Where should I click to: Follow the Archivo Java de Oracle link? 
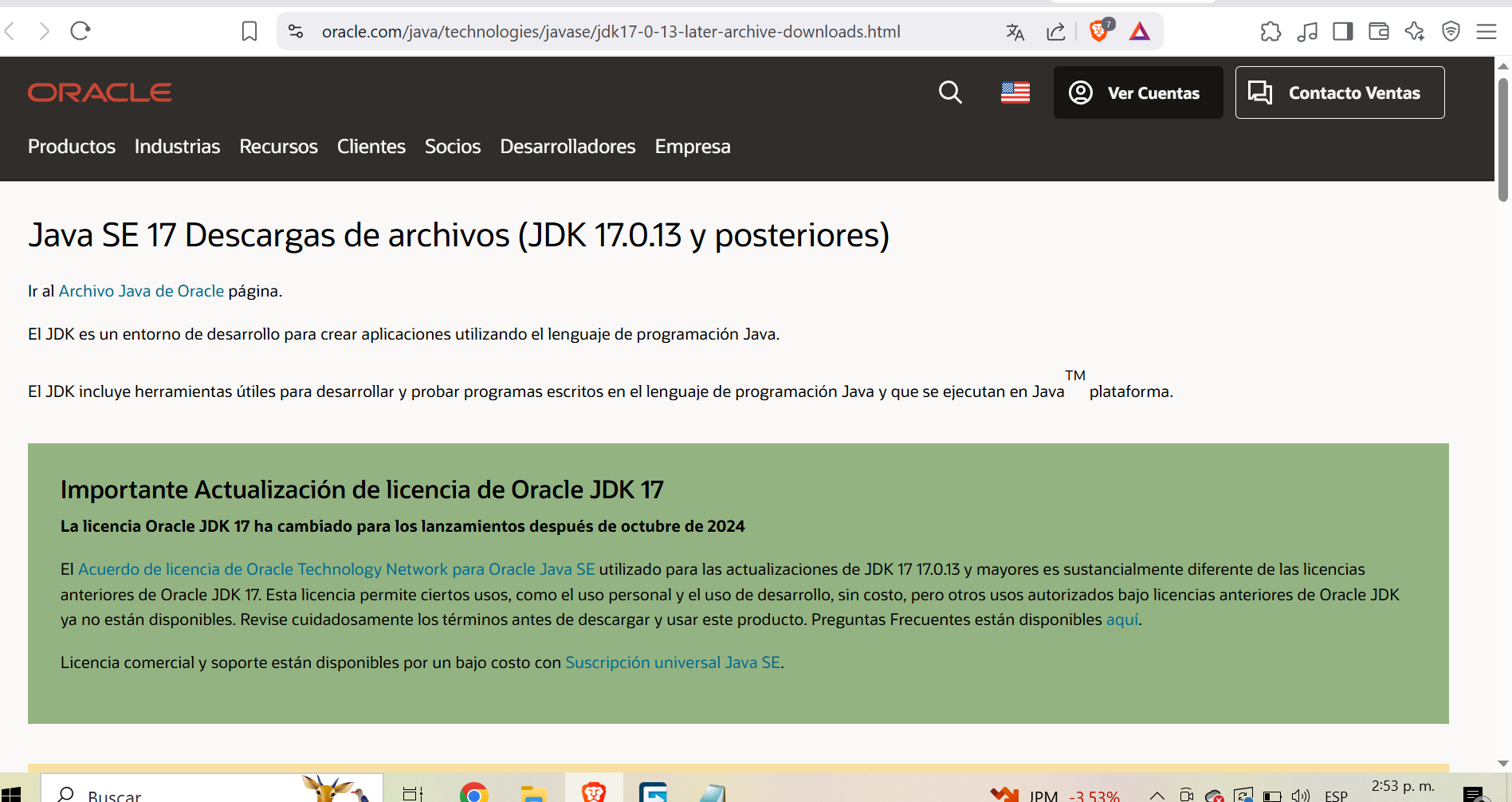click(141, 291)
